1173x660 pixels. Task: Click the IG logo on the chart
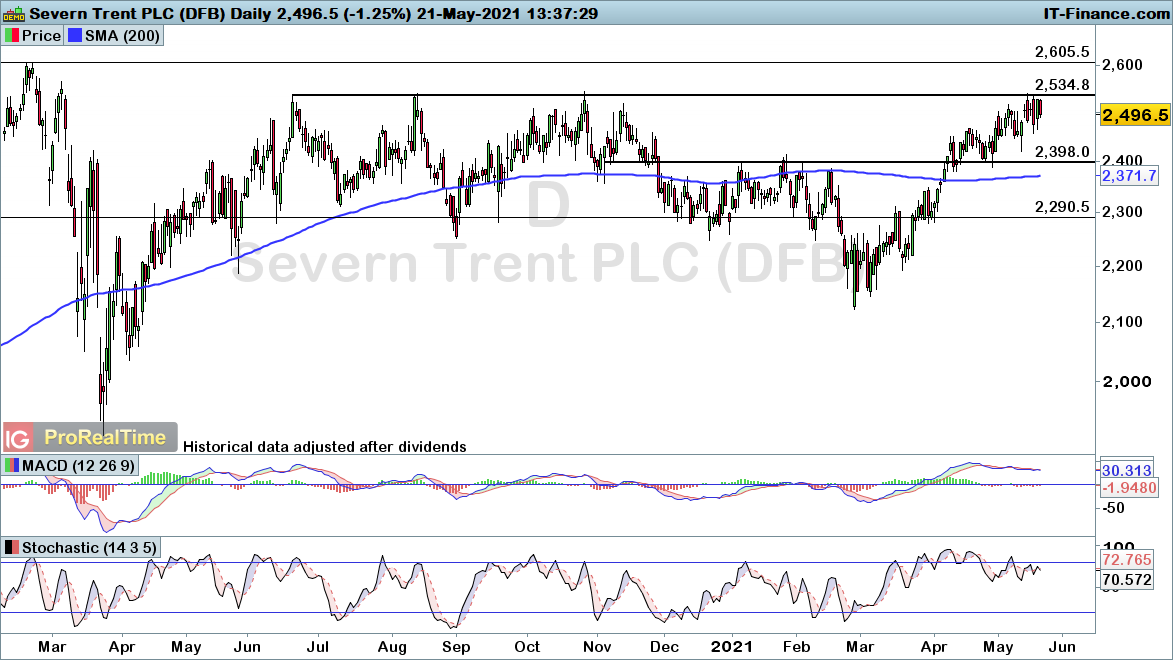click(x=17, y=437)
